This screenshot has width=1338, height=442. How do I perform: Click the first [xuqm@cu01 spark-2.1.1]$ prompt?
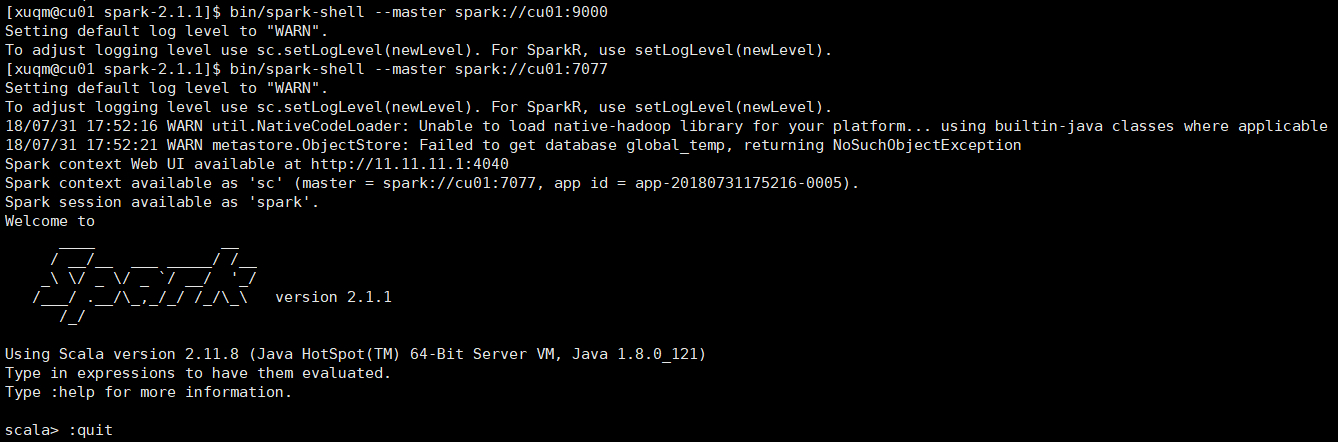coord(112,12)
